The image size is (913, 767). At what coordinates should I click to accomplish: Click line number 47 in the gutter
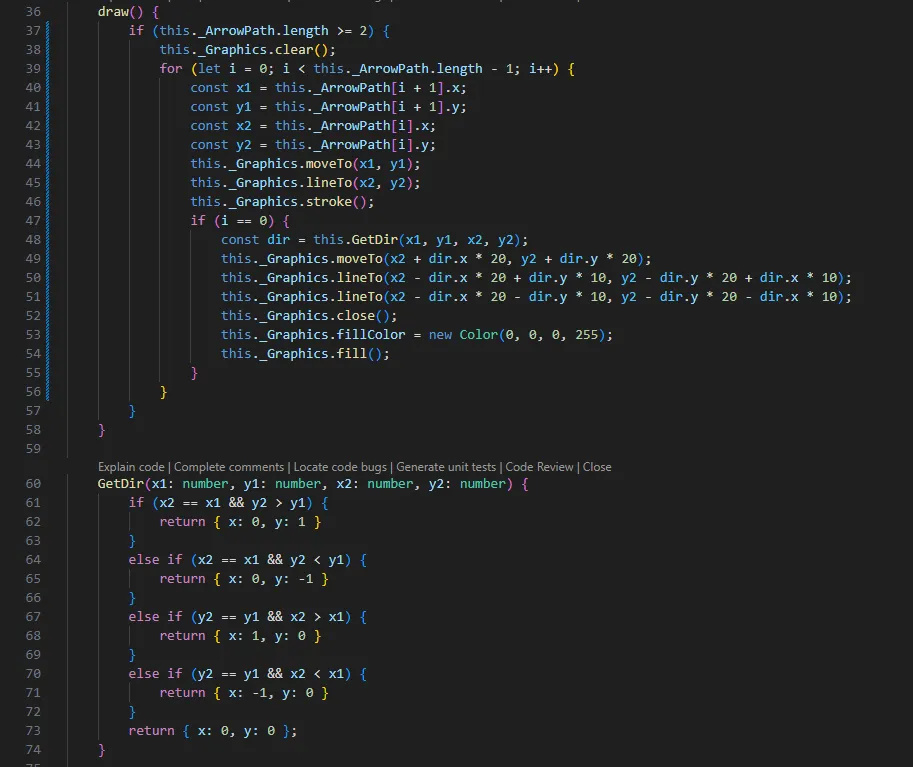point(33,221)
